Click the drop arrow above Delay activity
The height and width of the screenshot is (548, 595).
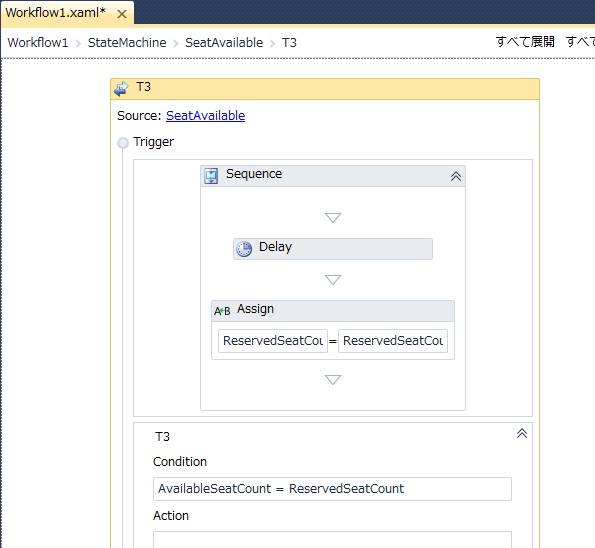333,218
